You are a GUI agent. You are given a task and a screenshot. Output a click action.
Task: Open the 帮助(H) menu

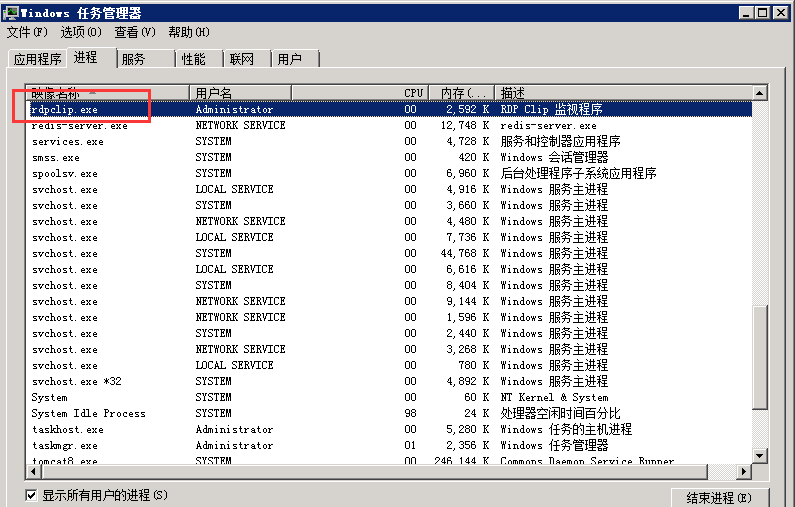coord(189,32)
